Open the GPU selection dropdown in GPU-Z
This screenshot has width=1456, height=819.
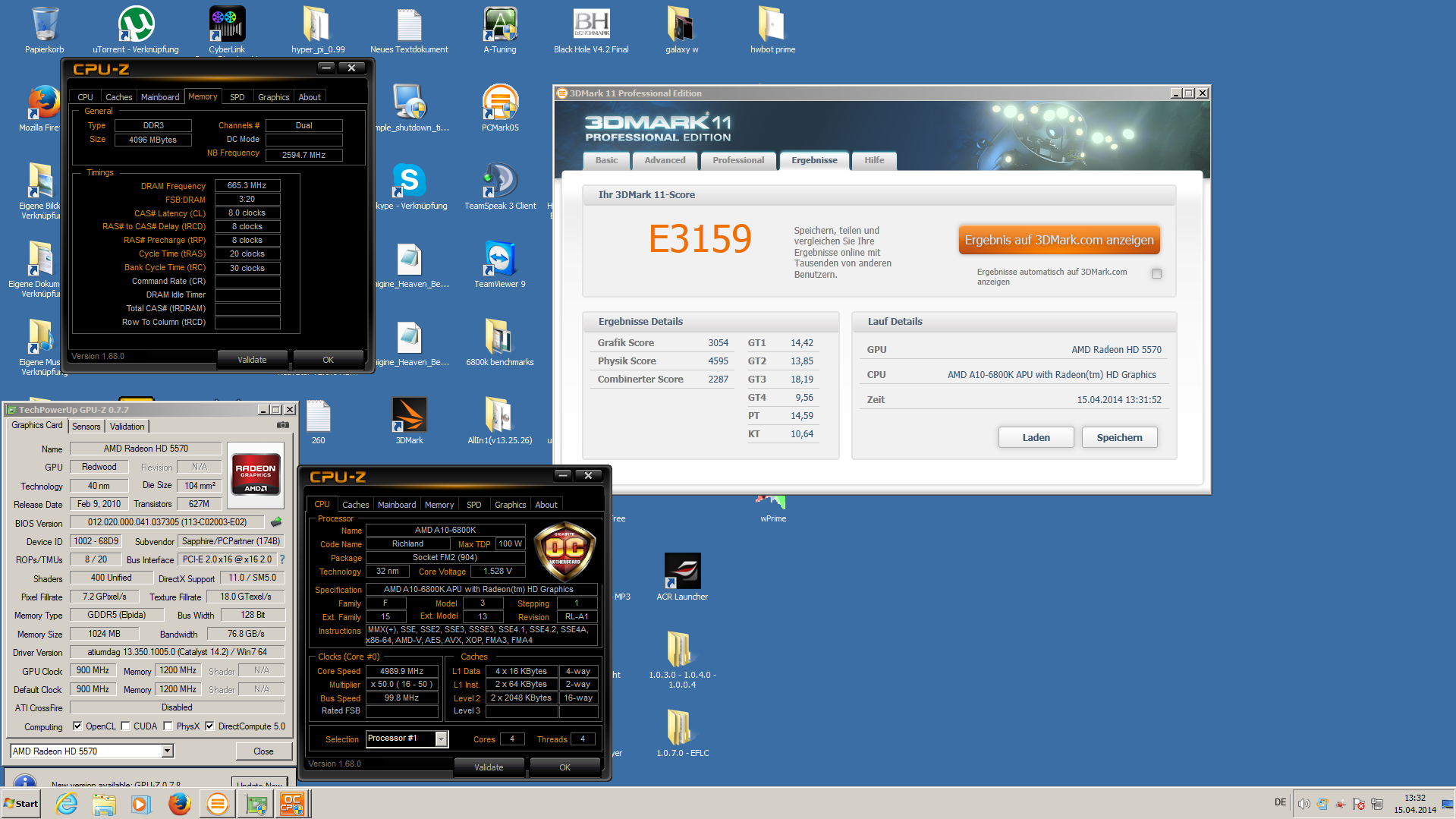[168, 751]
